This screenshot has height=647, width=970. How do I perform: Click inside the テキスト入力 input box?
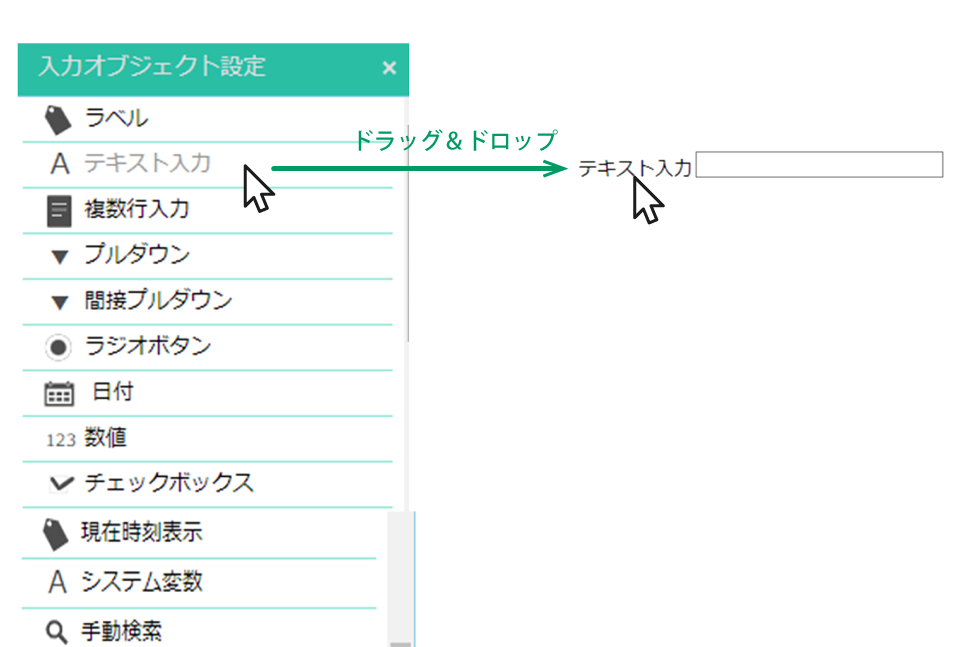pos(819,165)
